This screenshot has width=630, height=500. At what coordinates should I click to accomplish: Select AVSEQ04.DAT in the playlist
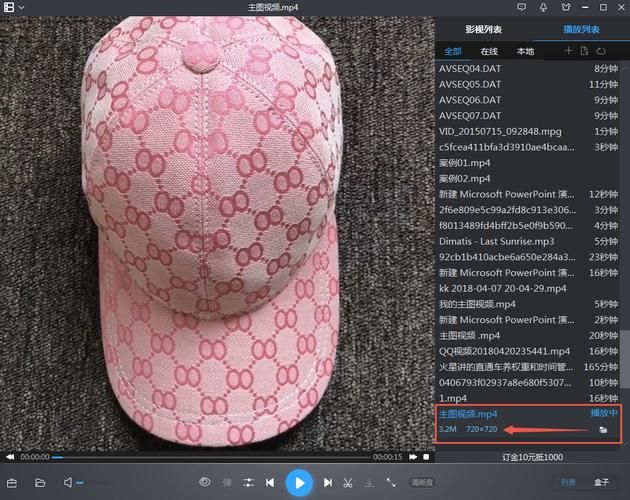pos(528,69)
